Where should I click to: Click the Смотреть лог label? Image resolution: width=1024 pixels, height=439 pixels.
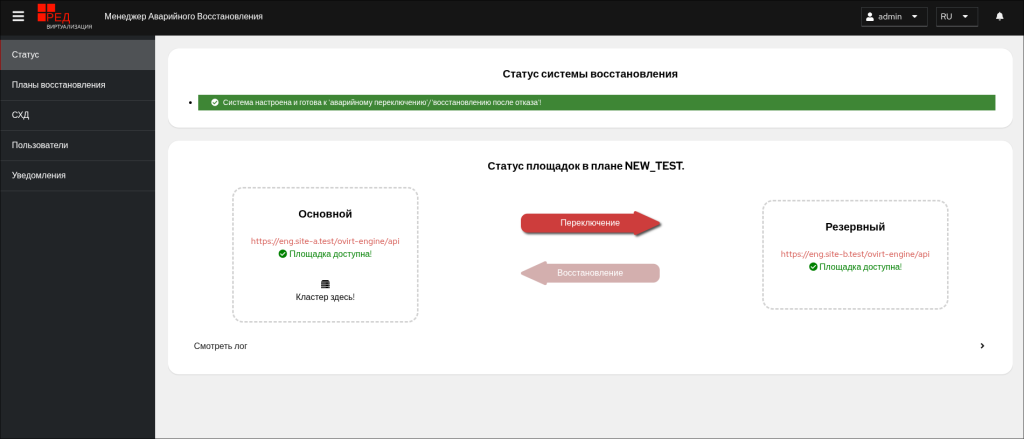221,346
